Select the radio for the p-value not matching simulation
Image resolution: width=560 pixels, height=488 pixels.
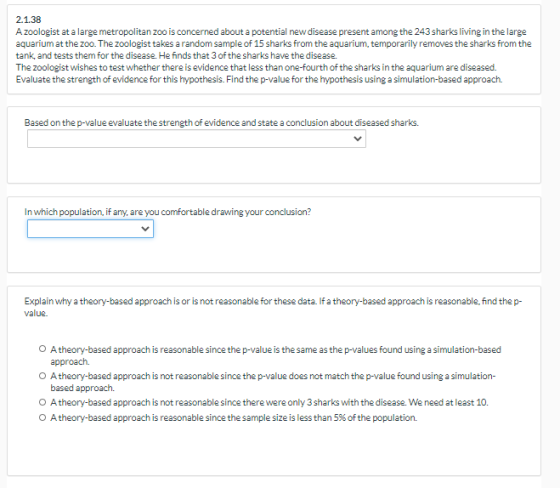tap(42, 375)
